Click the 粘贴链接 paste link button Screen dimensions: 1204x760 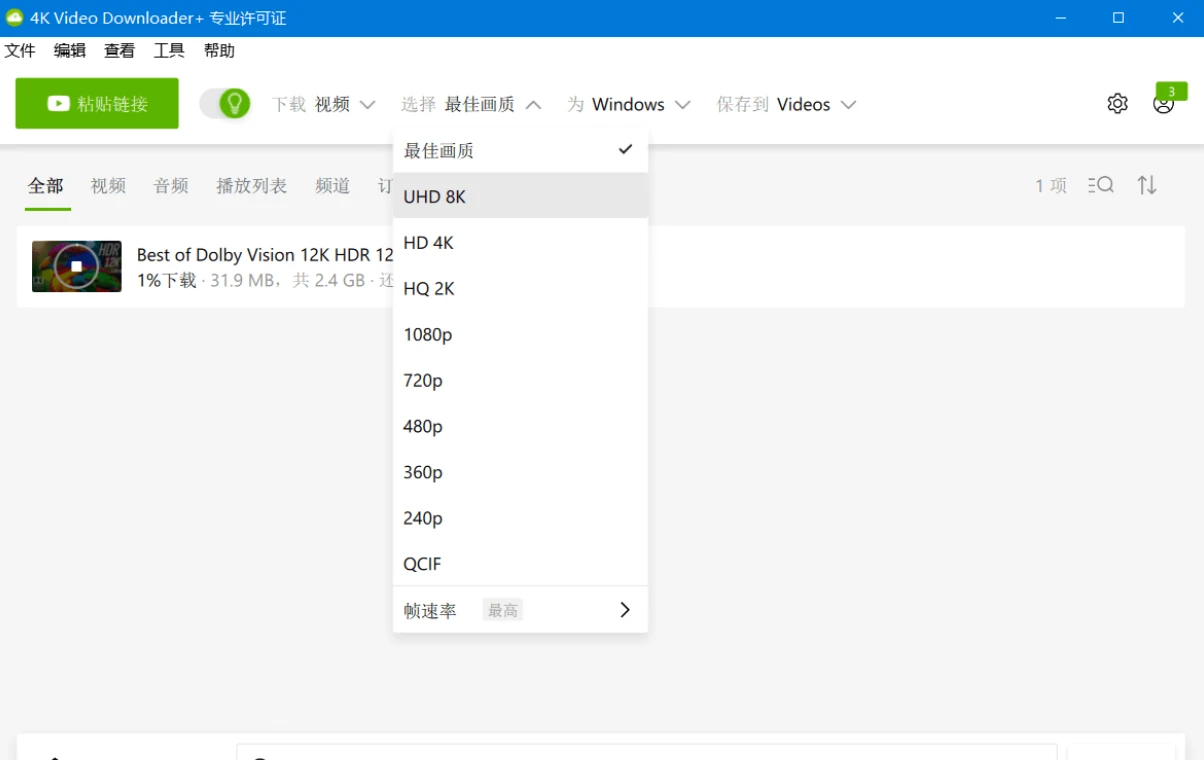tap(97, 103)
